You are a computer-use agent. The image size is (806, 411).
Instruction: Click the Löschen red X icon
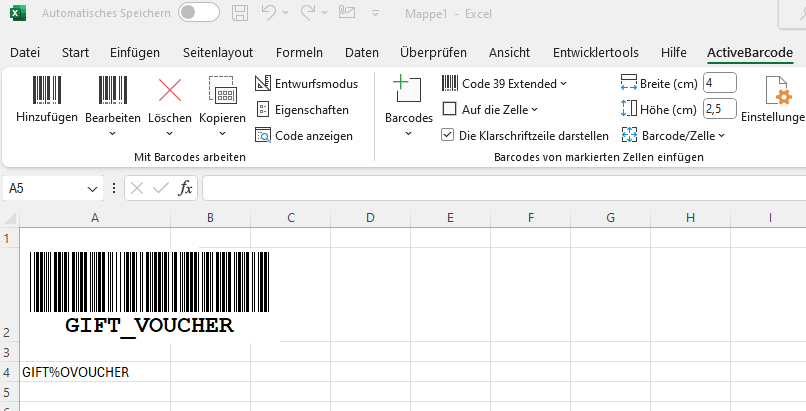(x=170, y=90)
